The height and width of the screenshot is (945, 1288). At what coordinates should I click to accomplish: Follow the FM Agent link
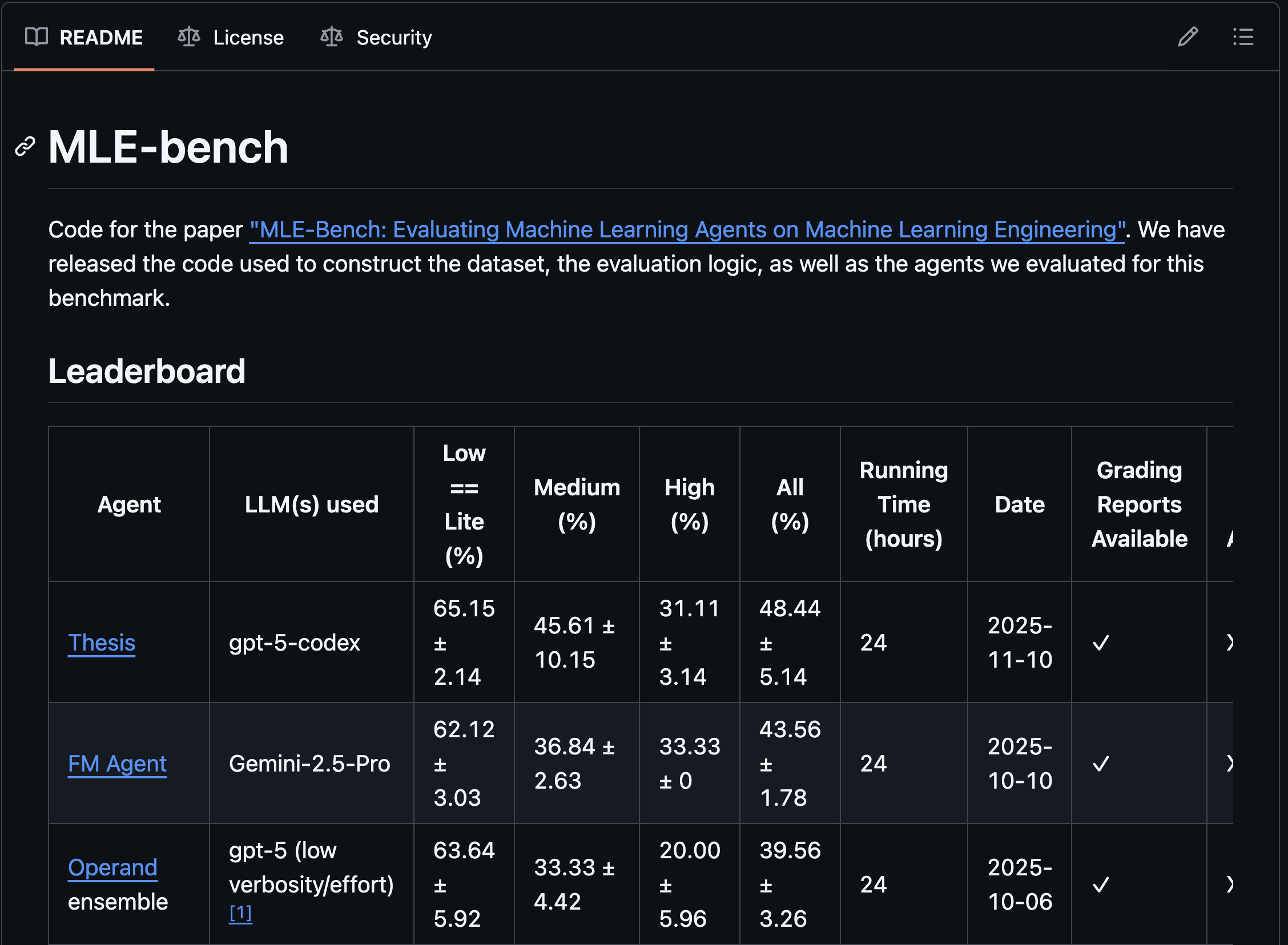117,764
